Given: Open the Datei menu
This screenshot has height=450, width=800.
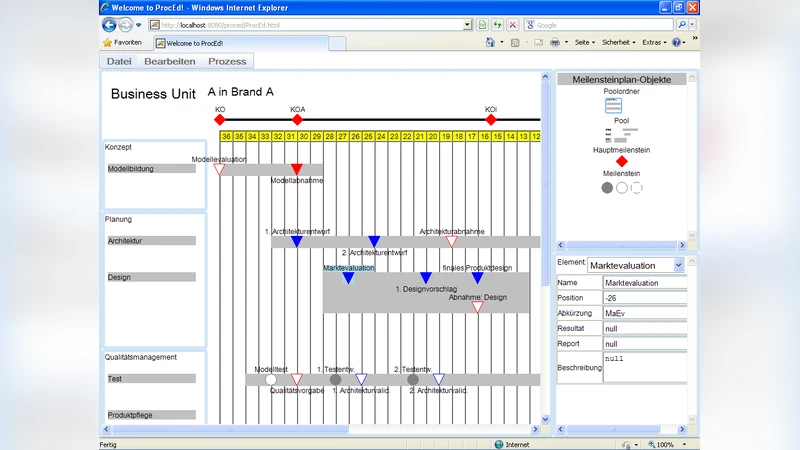Looking at the screenshot, I should click(x=119, y=61).
